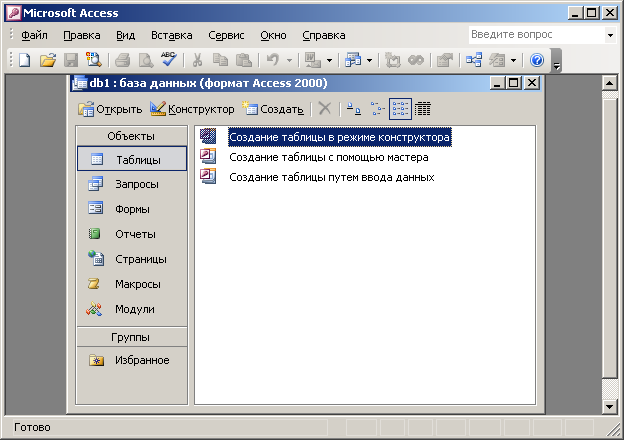Image resolution: width=624 pixels, height=440 pixels.
Task: Open the Файл menu
Action: 34,35
